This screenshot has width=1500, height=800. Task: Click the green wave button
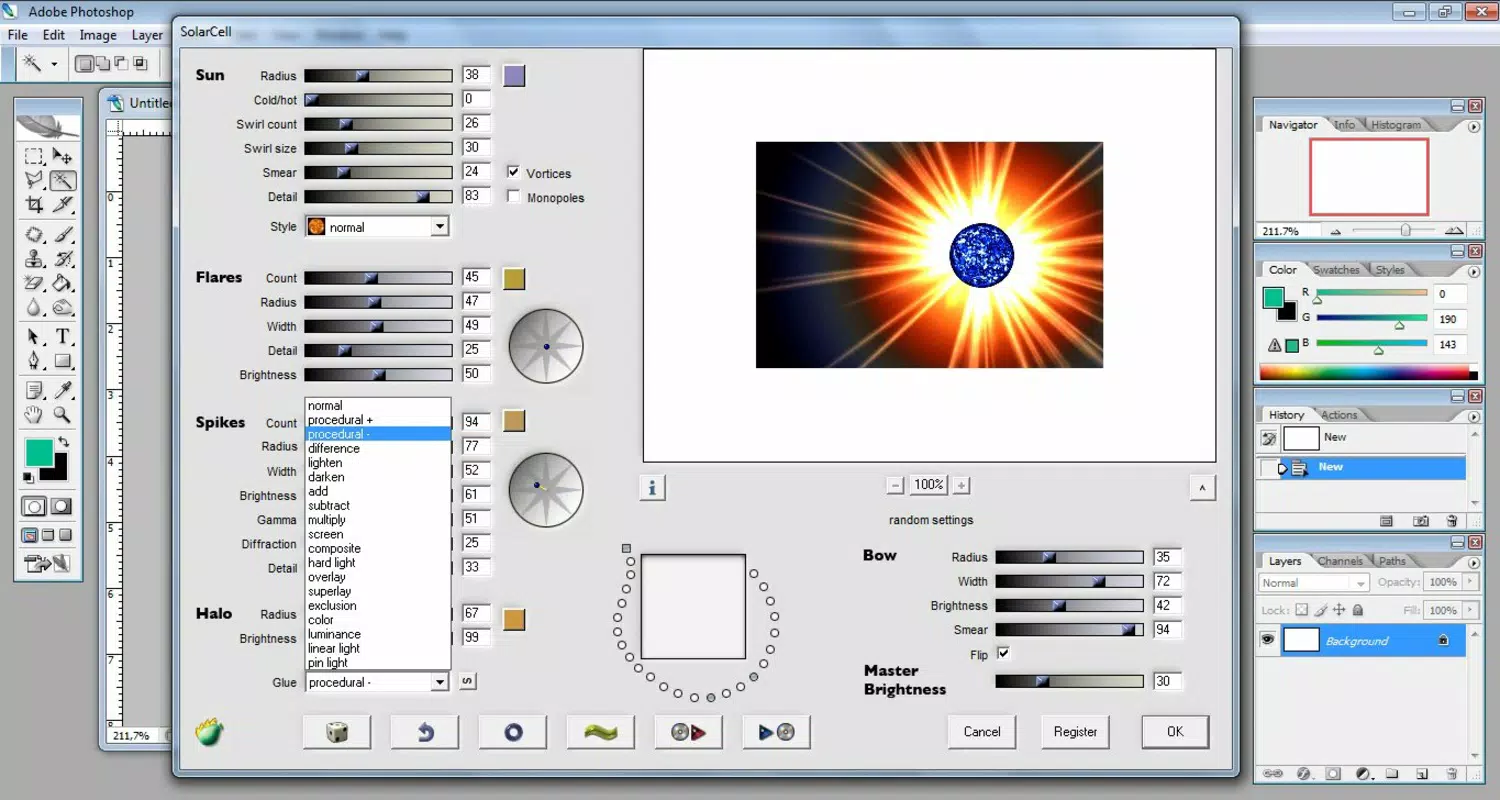pyautogui.click(x=601, y=732)
